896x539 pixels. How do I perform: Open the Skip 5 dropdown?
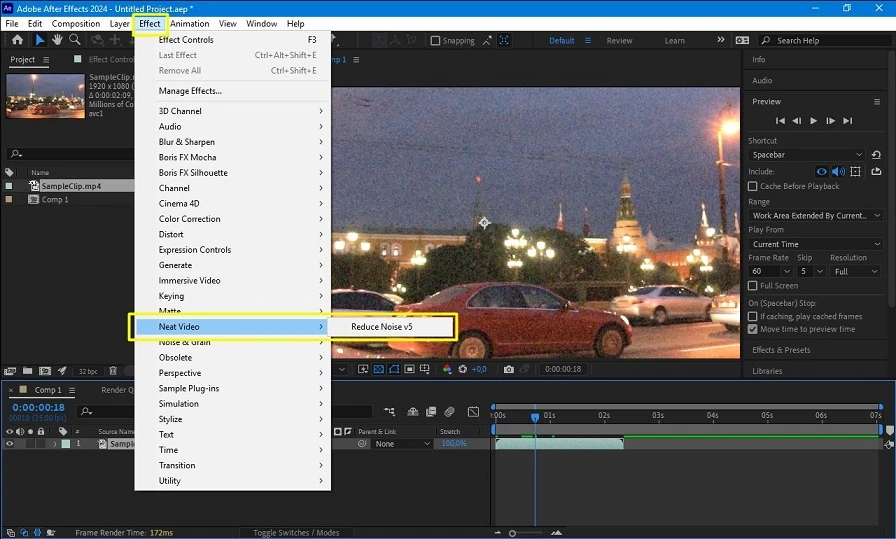(x=811, y=272)
